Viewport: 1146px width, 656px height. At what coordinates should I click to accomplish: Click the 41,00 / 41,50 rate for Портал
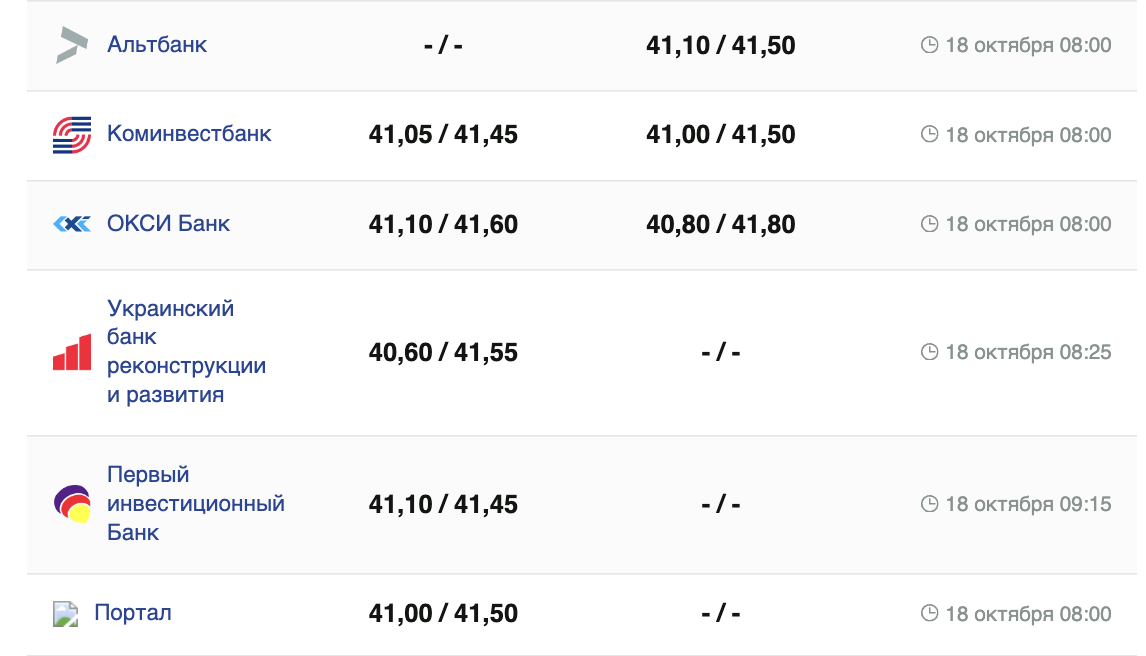[x=443, y=613]
